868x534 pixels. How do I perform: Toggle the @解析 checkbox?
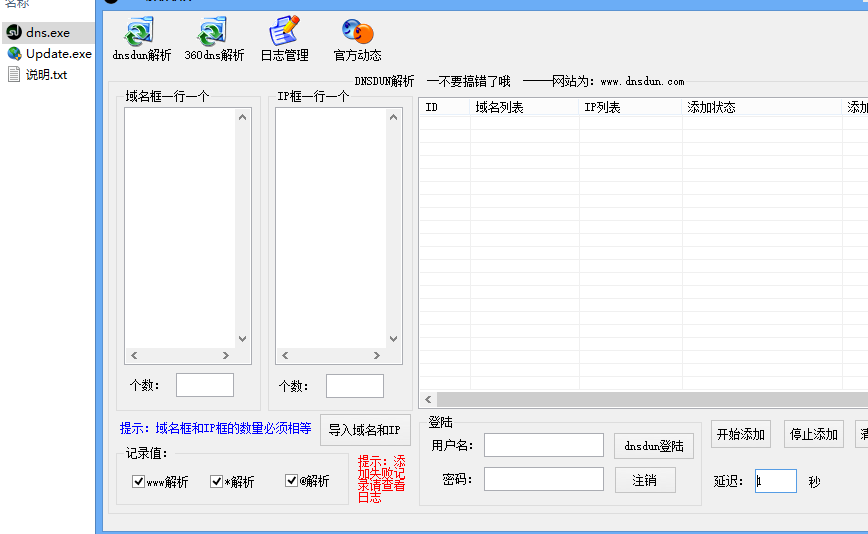coord(292,482)
